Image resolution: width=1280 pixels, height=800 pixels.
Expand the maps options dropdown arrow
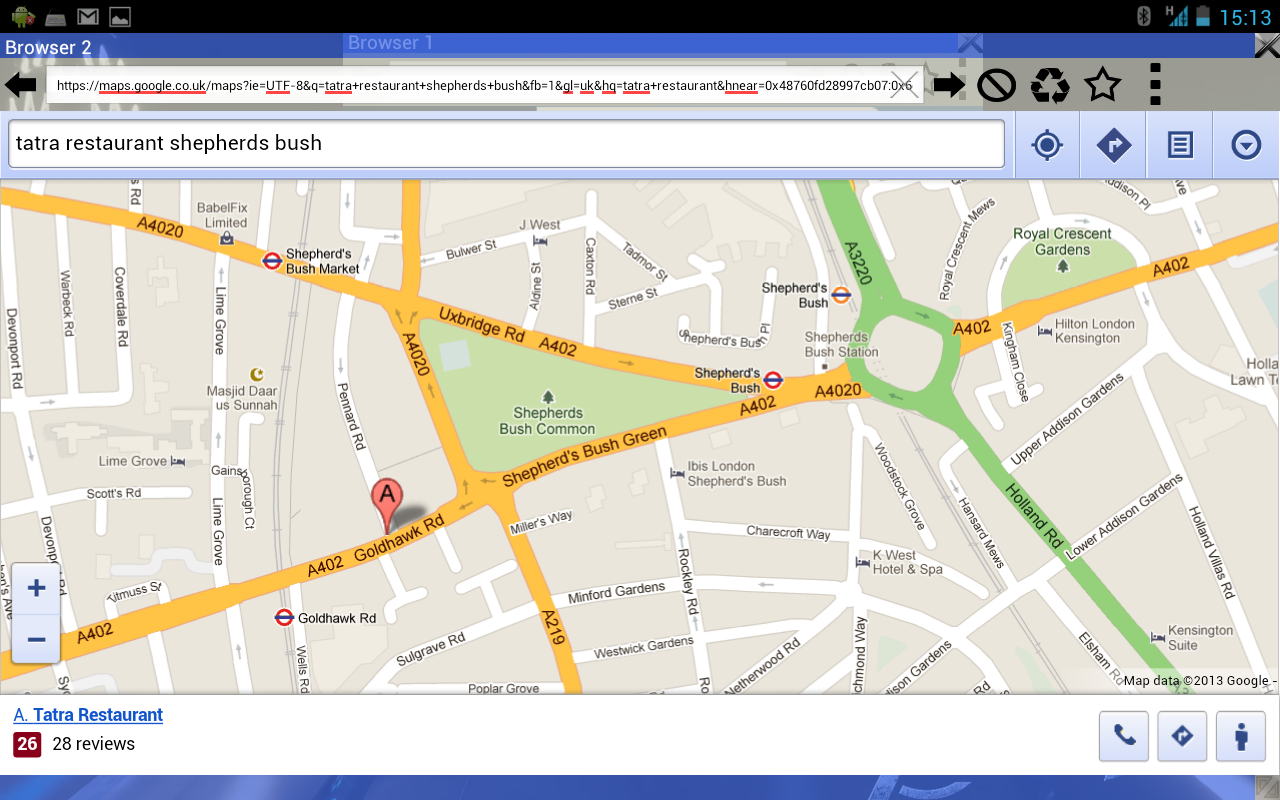(1246, 145)
